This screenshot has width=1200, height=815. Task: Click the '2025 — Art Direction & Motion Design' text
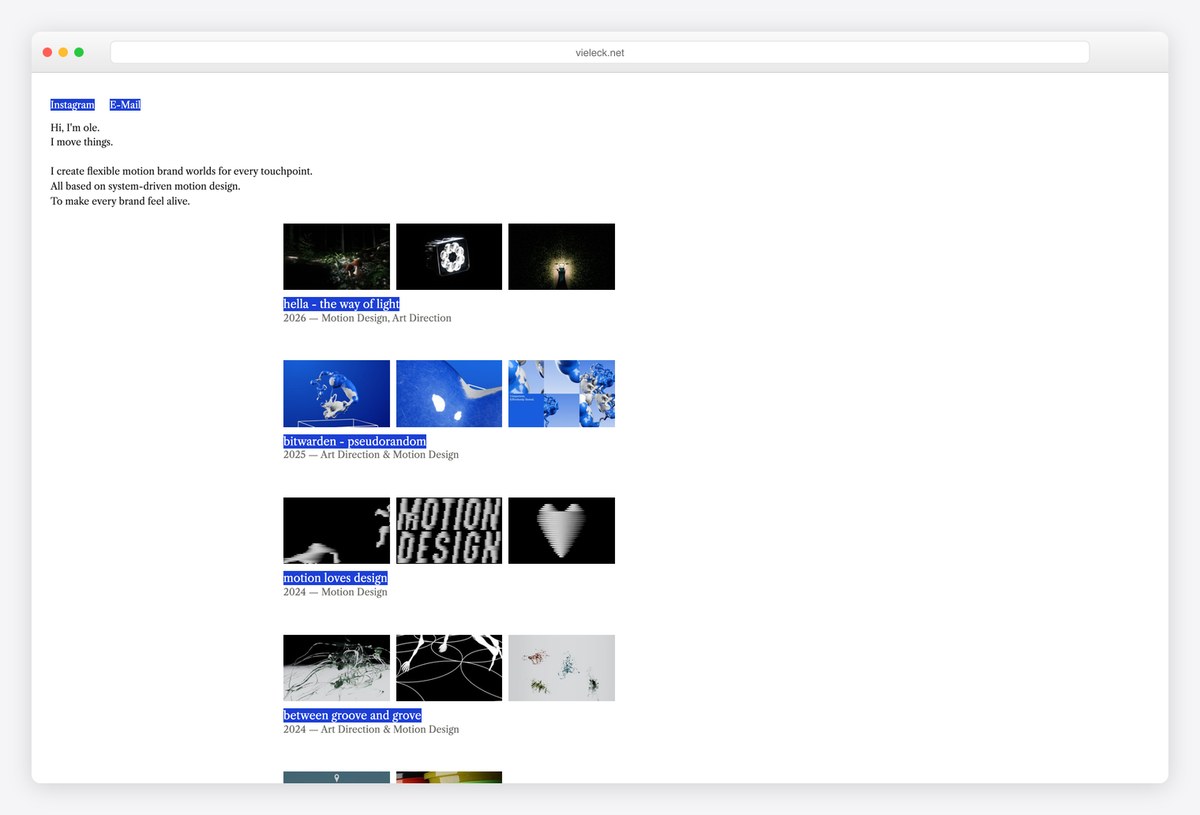[371, 455]
